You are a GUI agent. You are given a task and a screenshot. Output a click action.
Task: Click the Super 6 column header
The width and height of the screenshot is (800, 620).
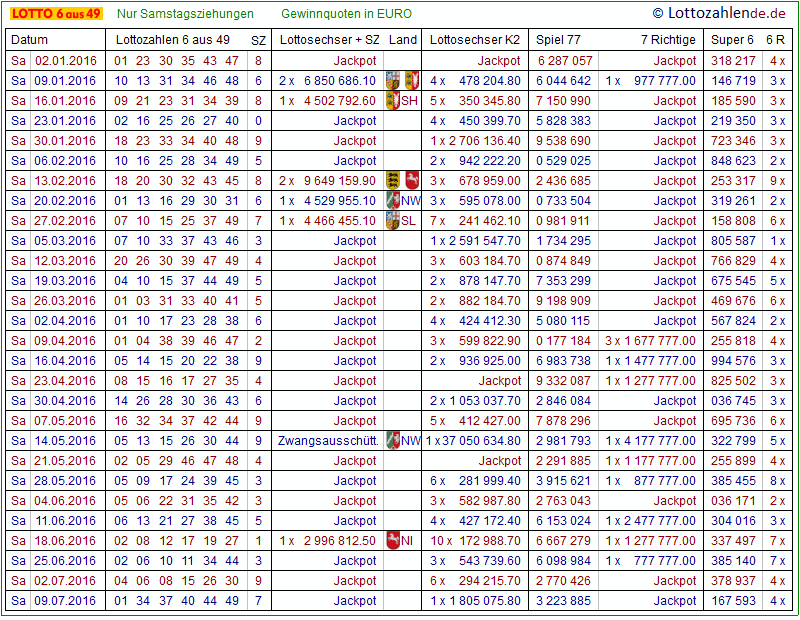[732, 40]
